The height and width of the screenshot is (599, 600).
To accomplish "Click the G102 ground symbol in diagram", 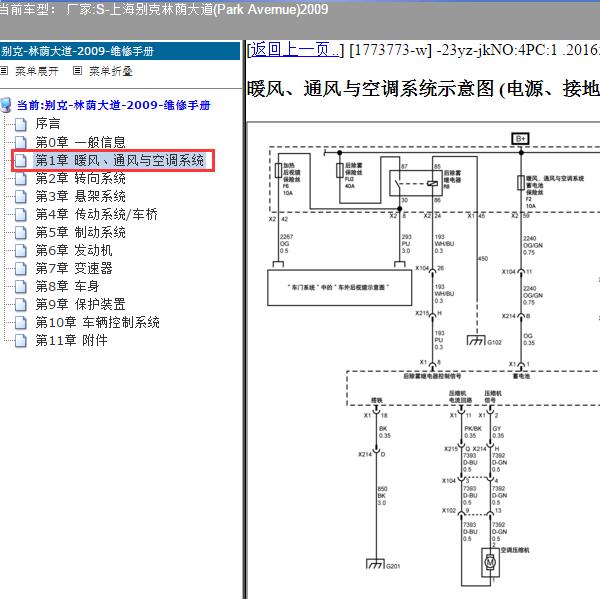I will [476, 340].
